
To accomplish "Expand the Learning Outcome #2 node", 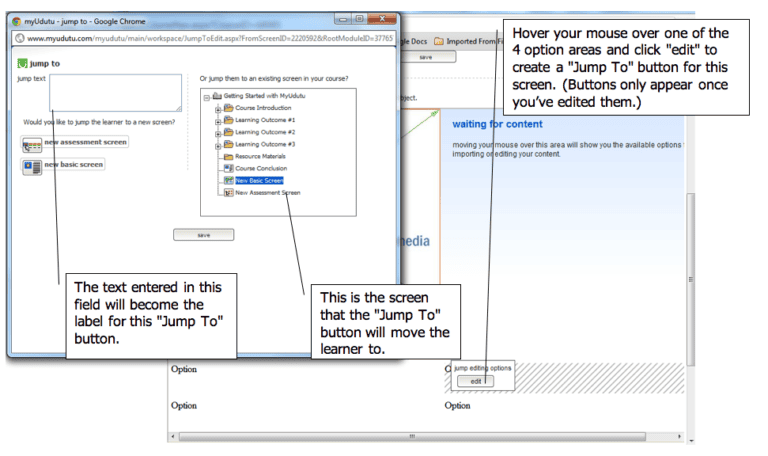I will tap(217, 132).
